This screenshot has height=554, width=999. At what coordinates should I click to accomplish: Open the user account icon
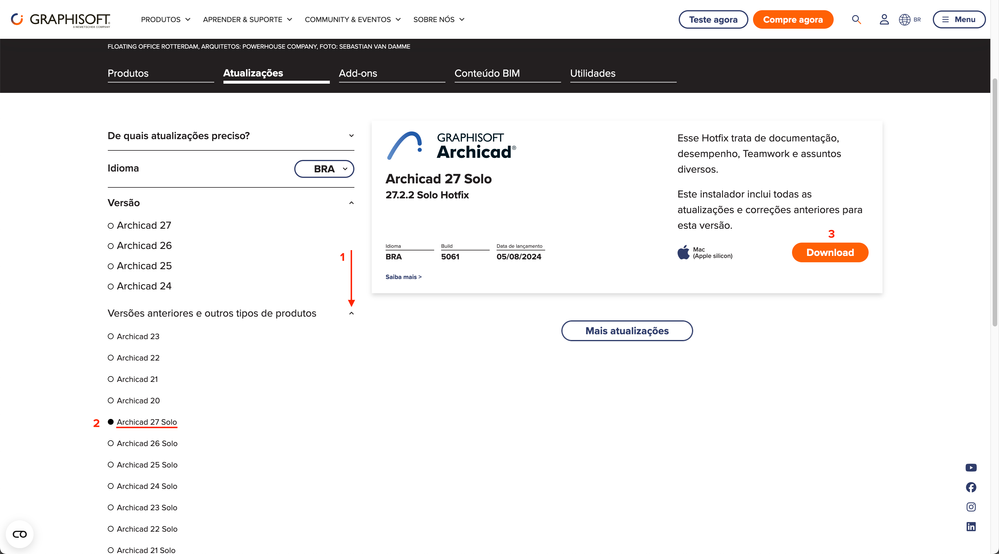(884, 20)
